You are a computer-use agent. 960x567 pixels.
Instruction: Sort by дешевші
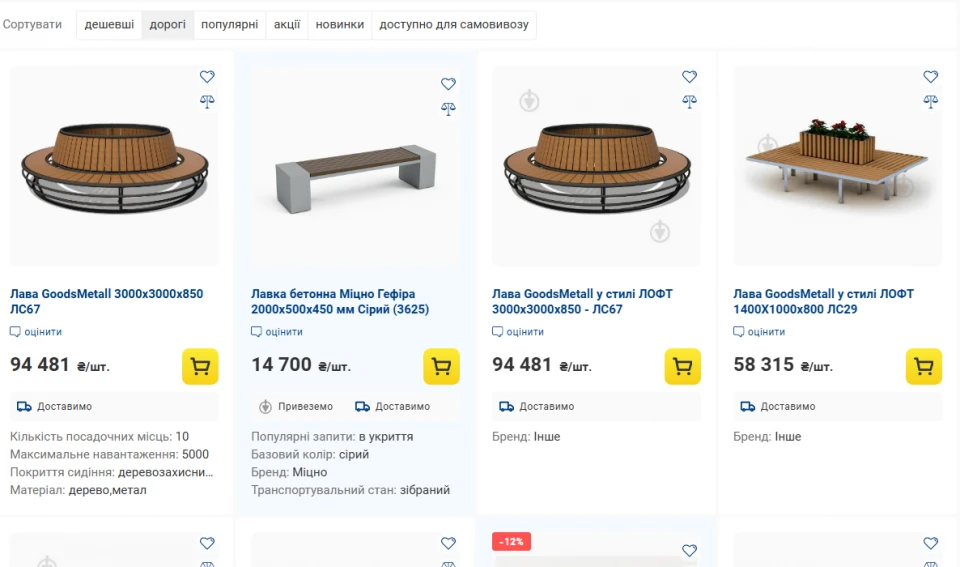[x=109, y=25]
